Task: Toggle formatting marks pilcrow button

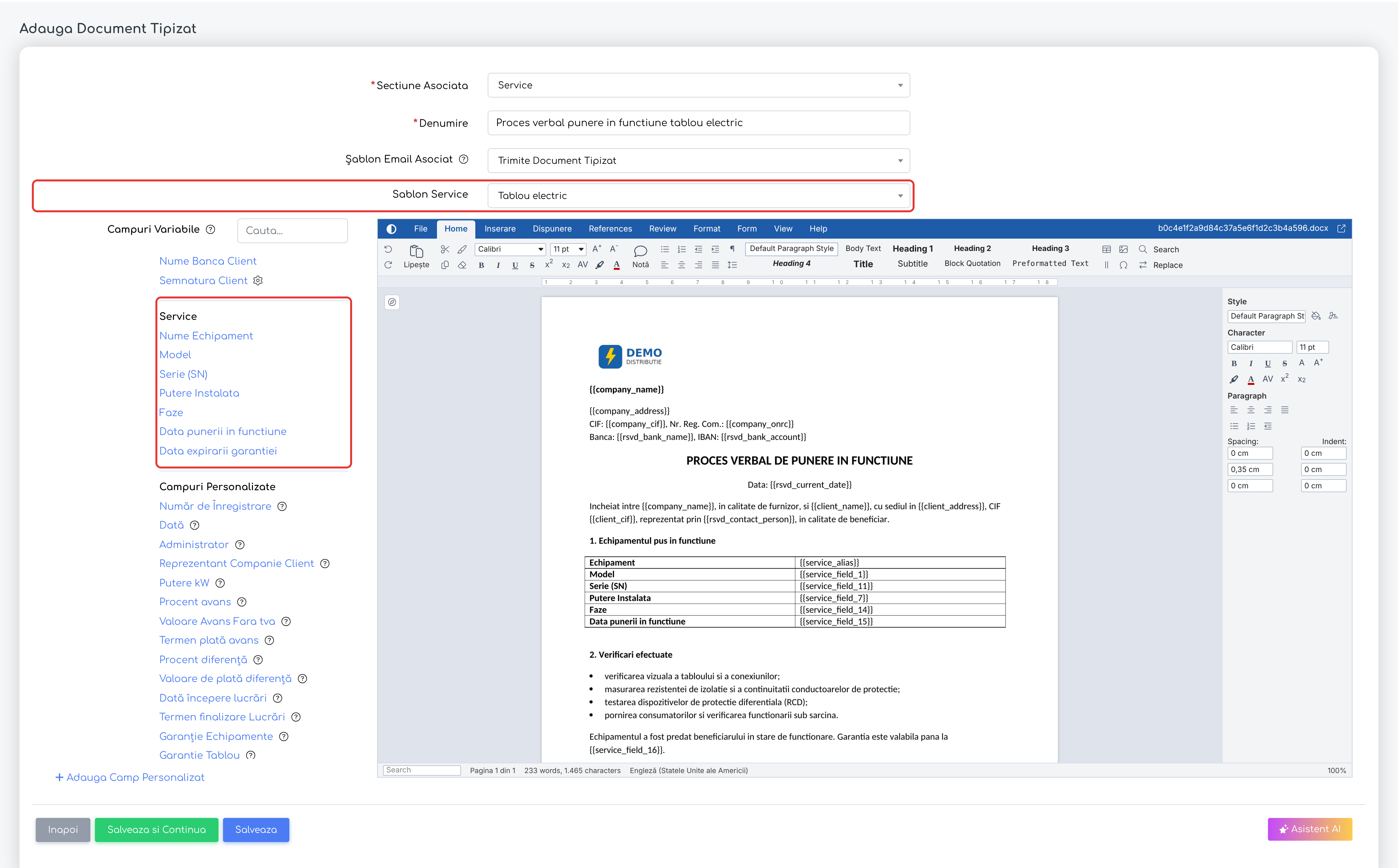Action: [732, 249]
